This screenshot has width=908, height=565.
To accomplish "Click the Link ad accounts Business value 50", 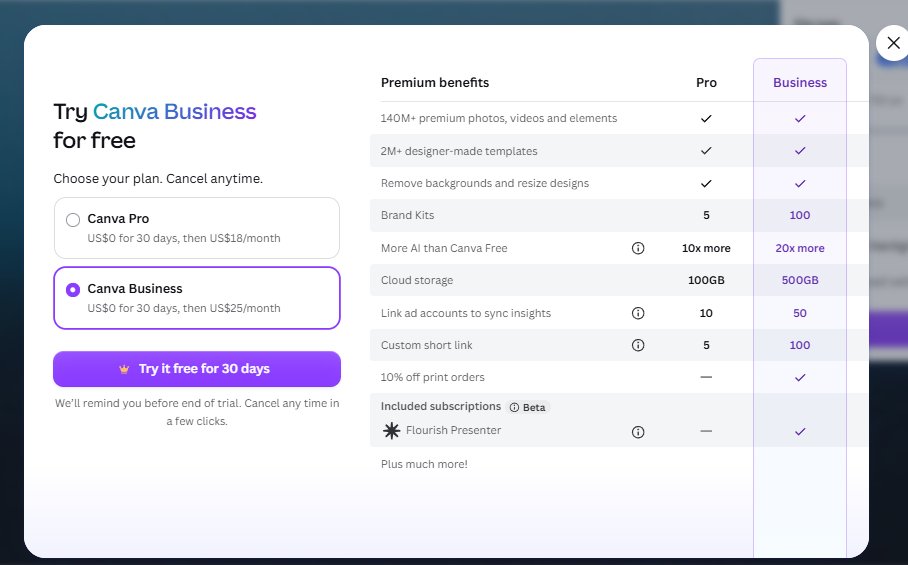I will (800, 313).
